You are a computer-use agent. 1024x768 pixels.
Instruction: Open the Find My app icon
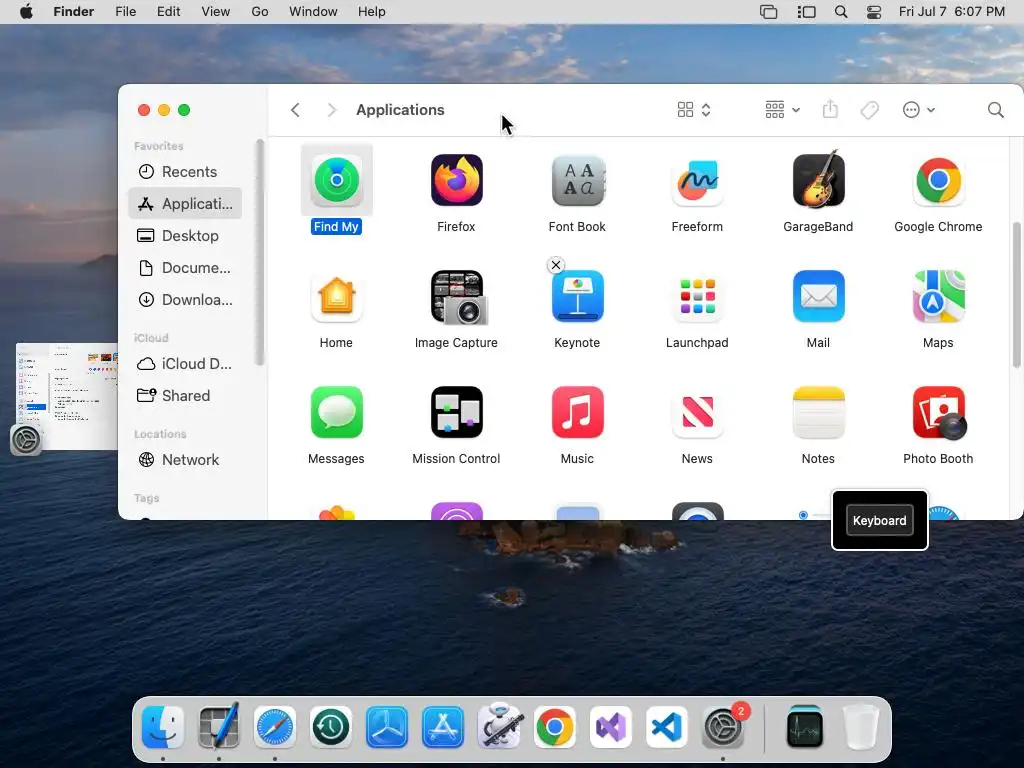pos(336,180)
